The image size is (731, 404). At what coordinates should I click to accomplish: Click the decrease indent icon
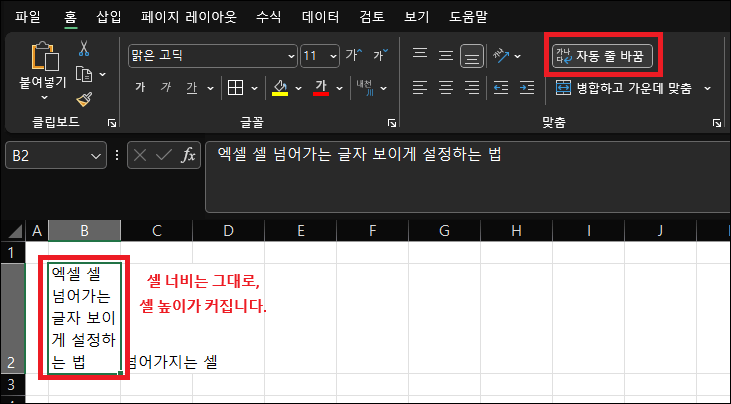501,88
